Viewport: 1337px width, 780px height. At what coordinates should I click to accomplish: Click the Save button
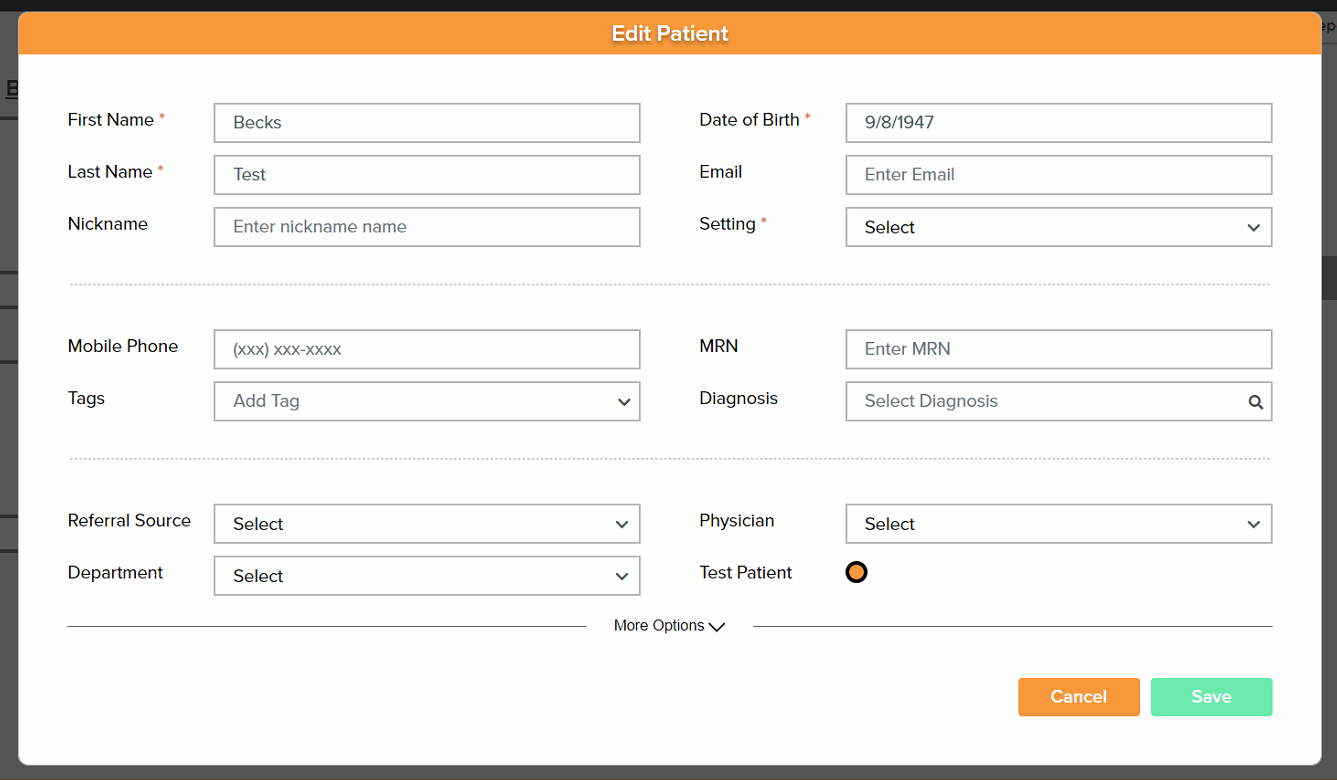1211,697
